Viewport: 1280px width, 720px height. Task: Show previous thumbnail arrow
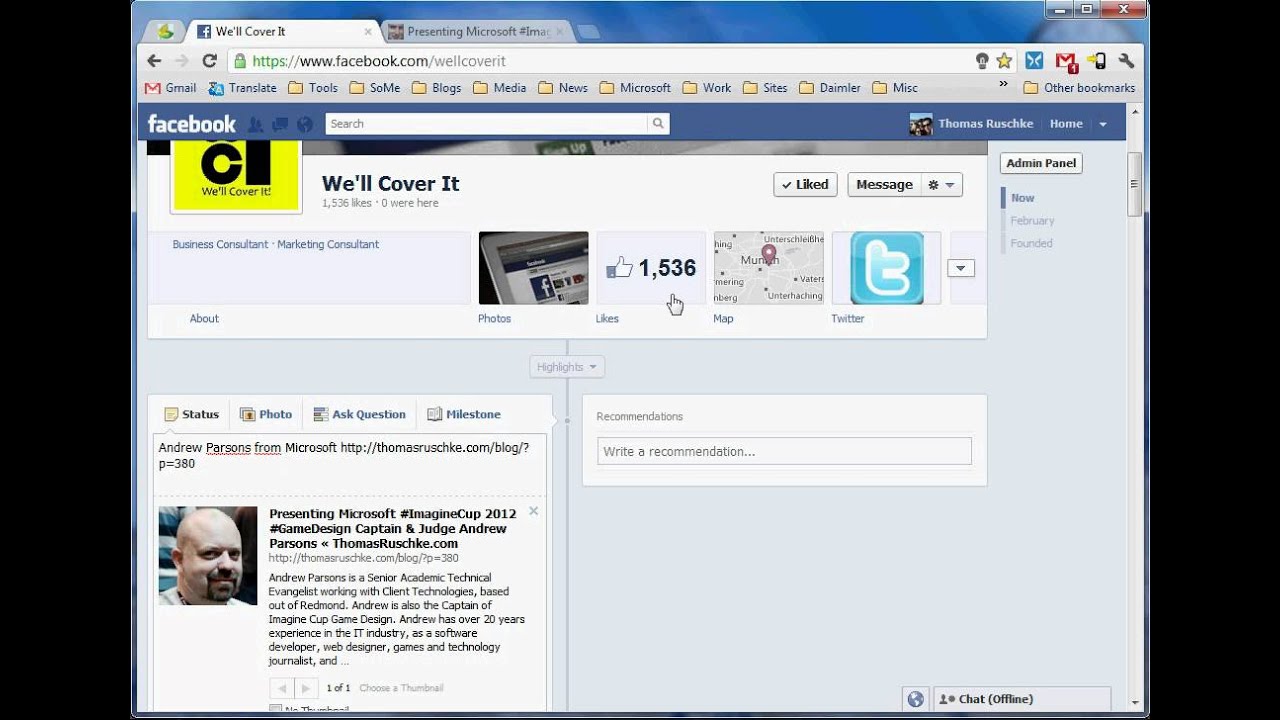point(282,688)
